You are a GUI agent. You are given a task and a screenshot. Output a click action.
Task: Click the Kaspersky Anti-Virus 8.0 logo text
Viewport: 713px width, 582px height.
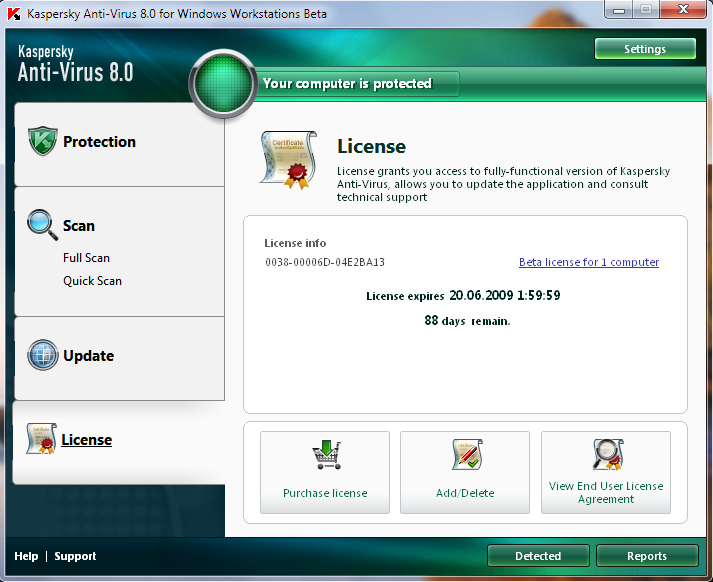tap(75, 64)
